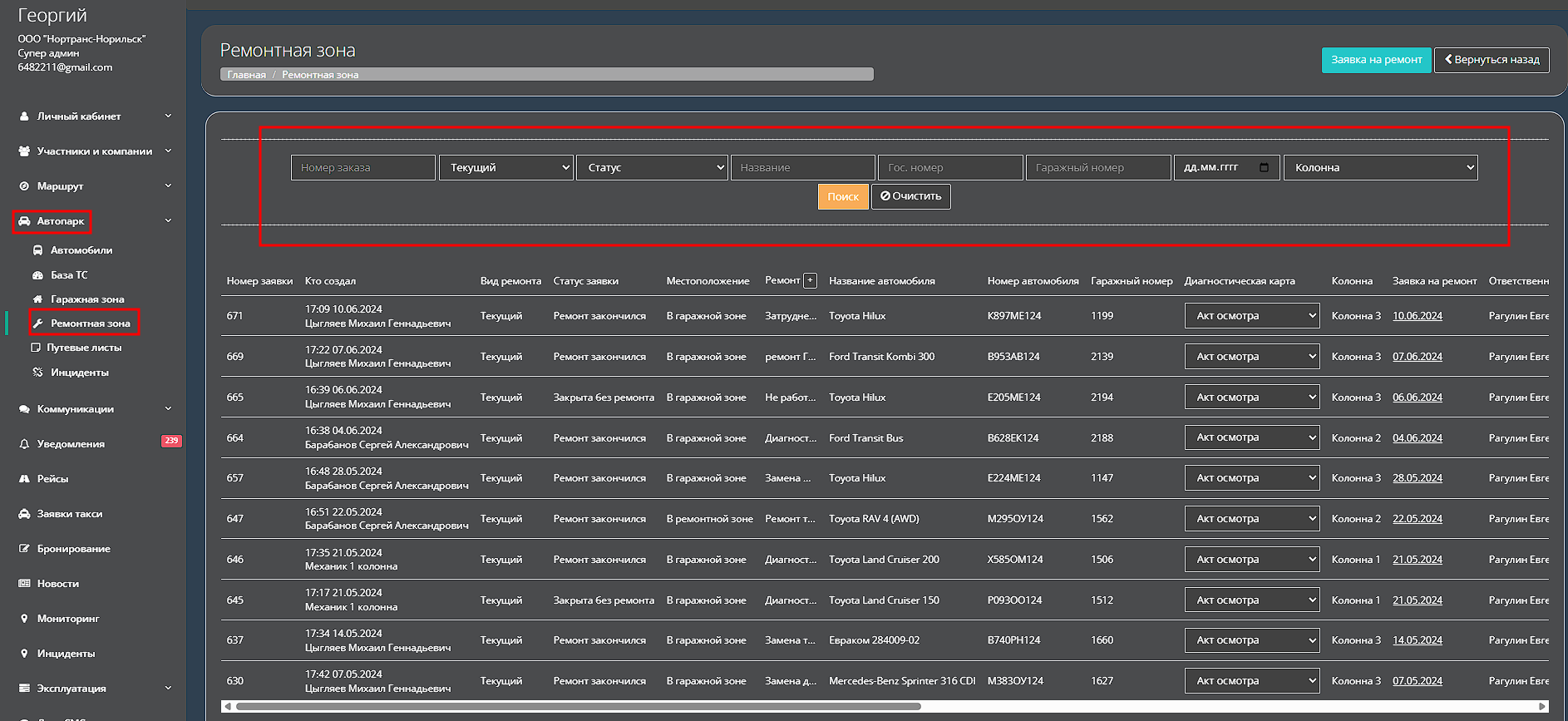The height and width of the screenshot is (721, 1568).
Task: Open the 10.06.2024 repair request link
Action: point(1417,316)
